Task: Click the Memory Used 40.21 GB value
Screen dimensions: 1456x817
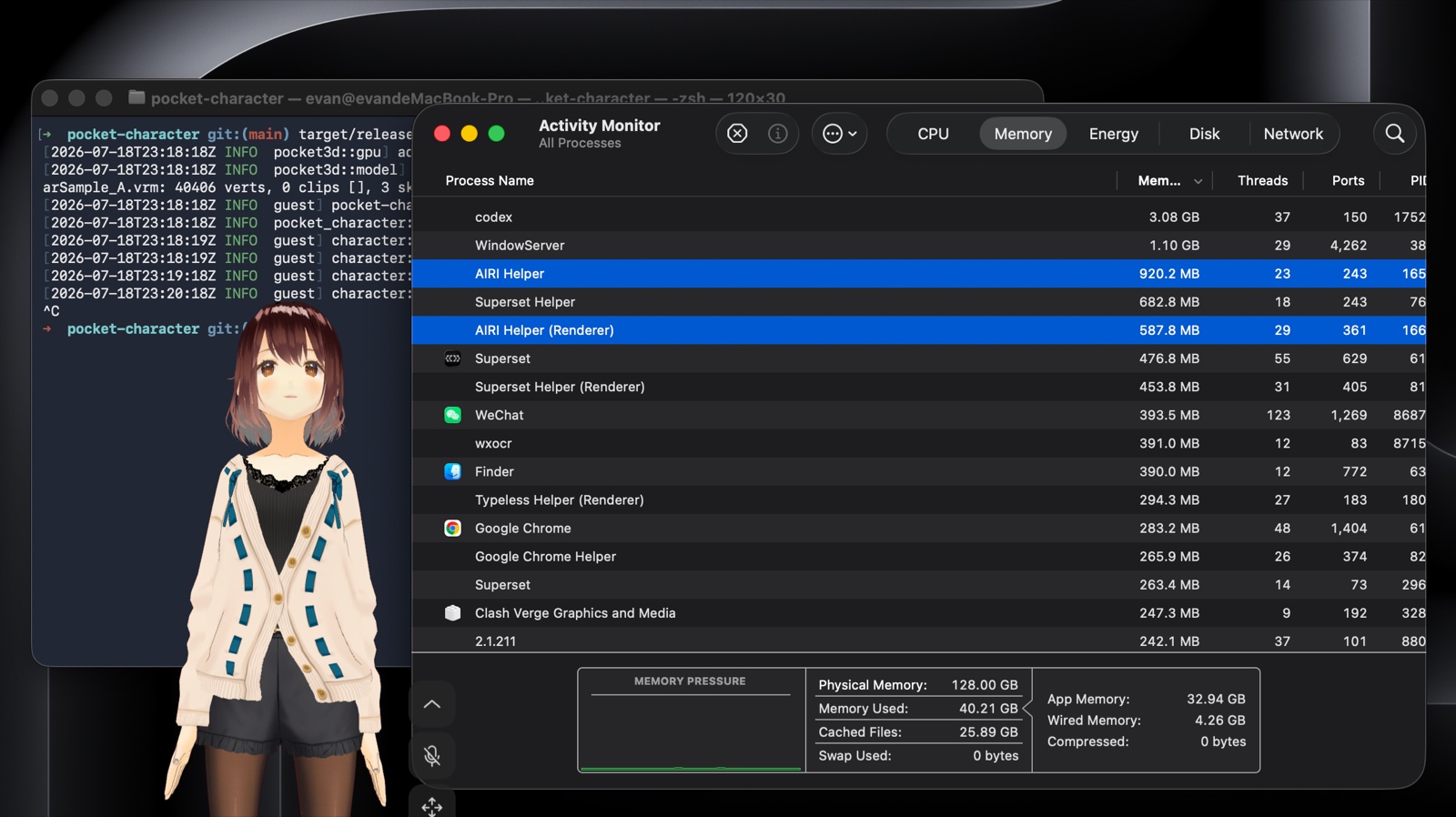Action: pyautogui.click(x=988, y=709)
